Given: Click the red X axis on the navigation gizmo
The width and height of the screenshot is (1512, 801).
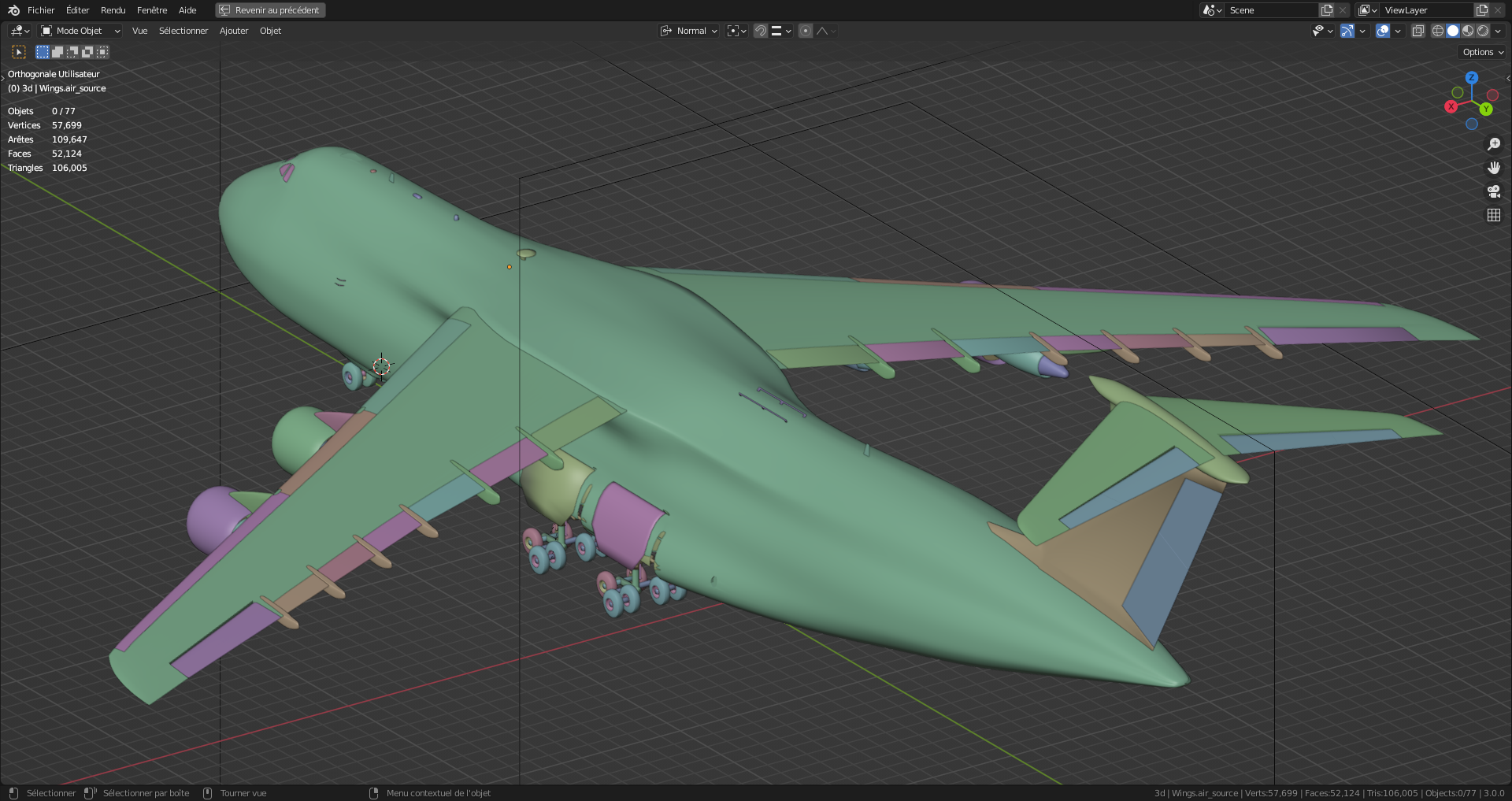Looking at the screenshot, I should pyautogui.click(x=1451, y=106).
